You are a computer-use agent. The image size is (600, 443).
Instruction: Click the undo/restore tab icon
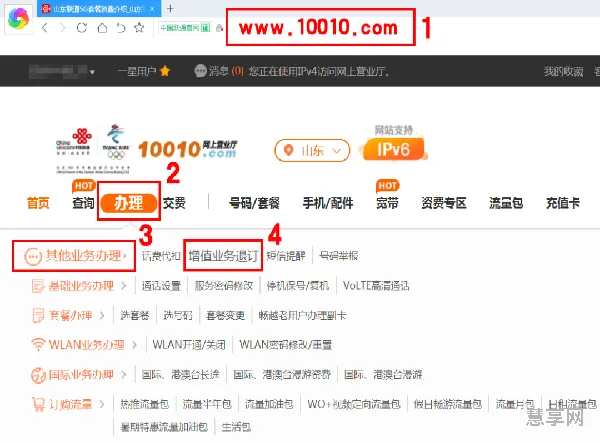[x=121, y=28]
